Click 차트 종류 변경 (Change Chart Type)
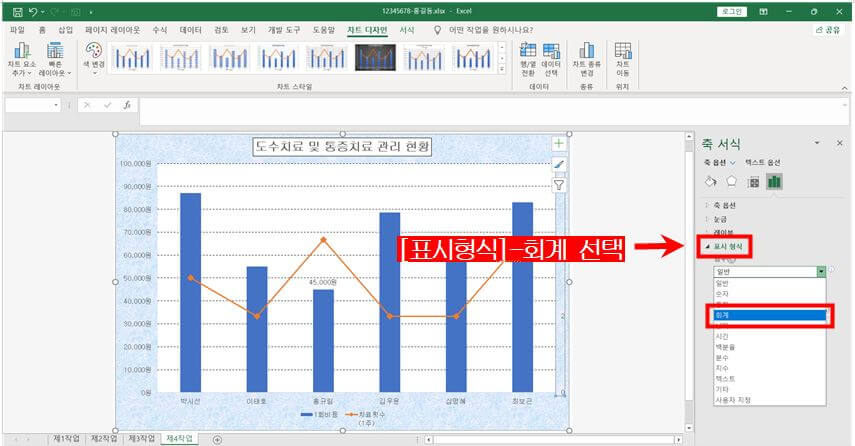The image size is (855, 446). 586,59
